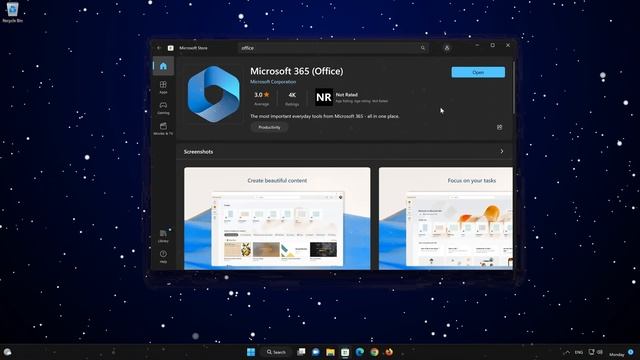The image size is (640, 360).
Task: Open 'Focus on your tasks' screenshot
Action: 446,218
